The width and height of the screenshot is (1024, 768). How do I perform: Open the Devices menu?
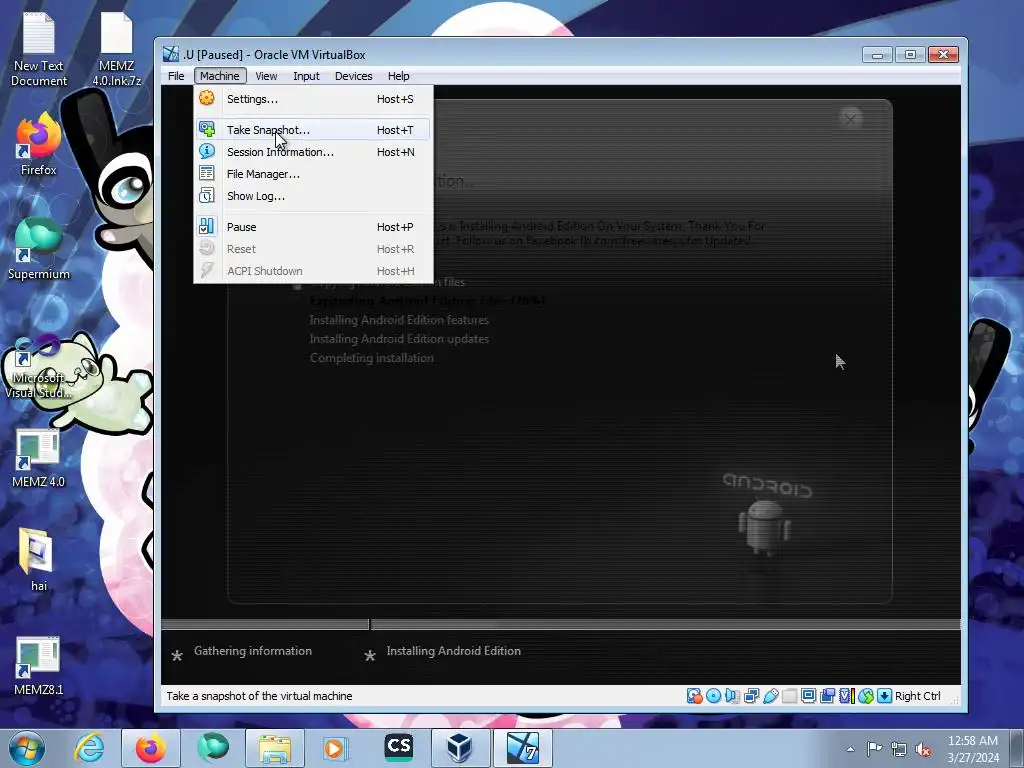353,76
